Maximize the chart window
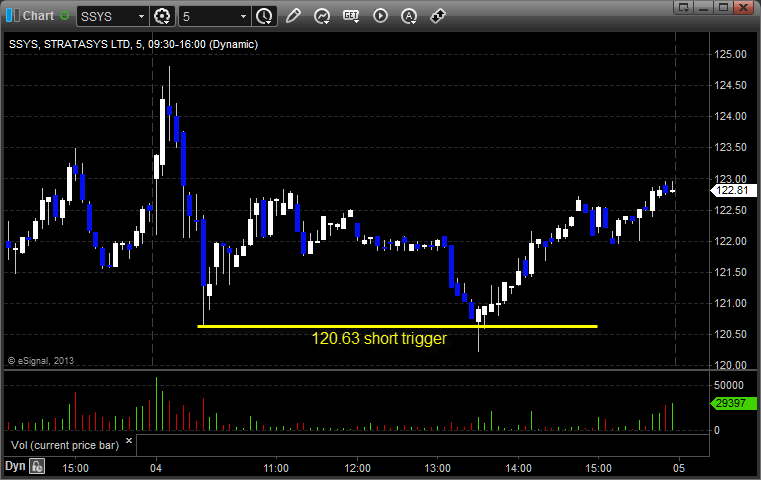Viewport: 761px width, 480px height. tap(723, 7)
